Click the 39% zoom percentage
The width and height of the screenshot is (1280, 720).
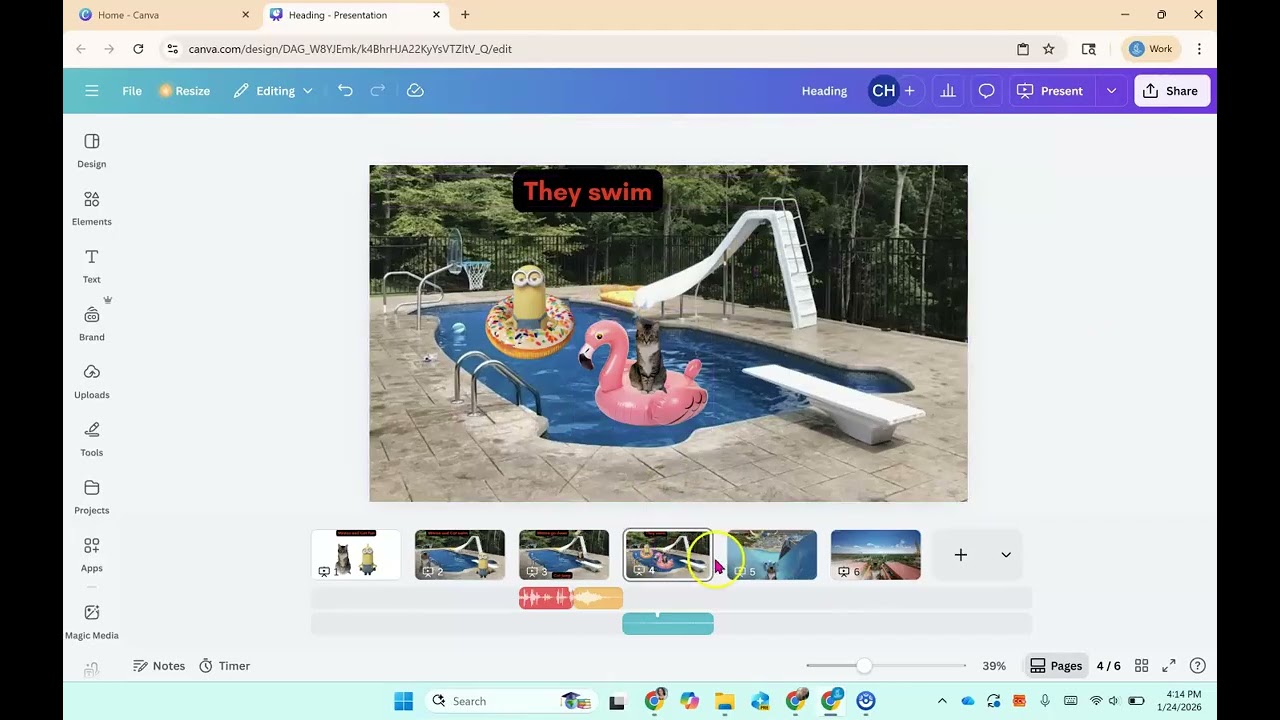pyautogui.click(x=994, y=666)
